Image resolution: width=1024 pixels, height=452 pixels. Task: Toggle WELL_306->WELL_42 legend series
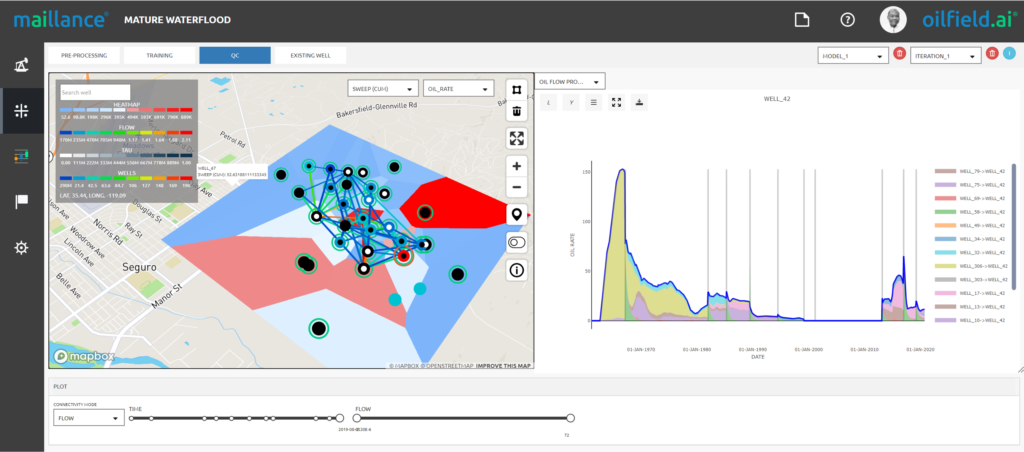(x=972, y=266)
